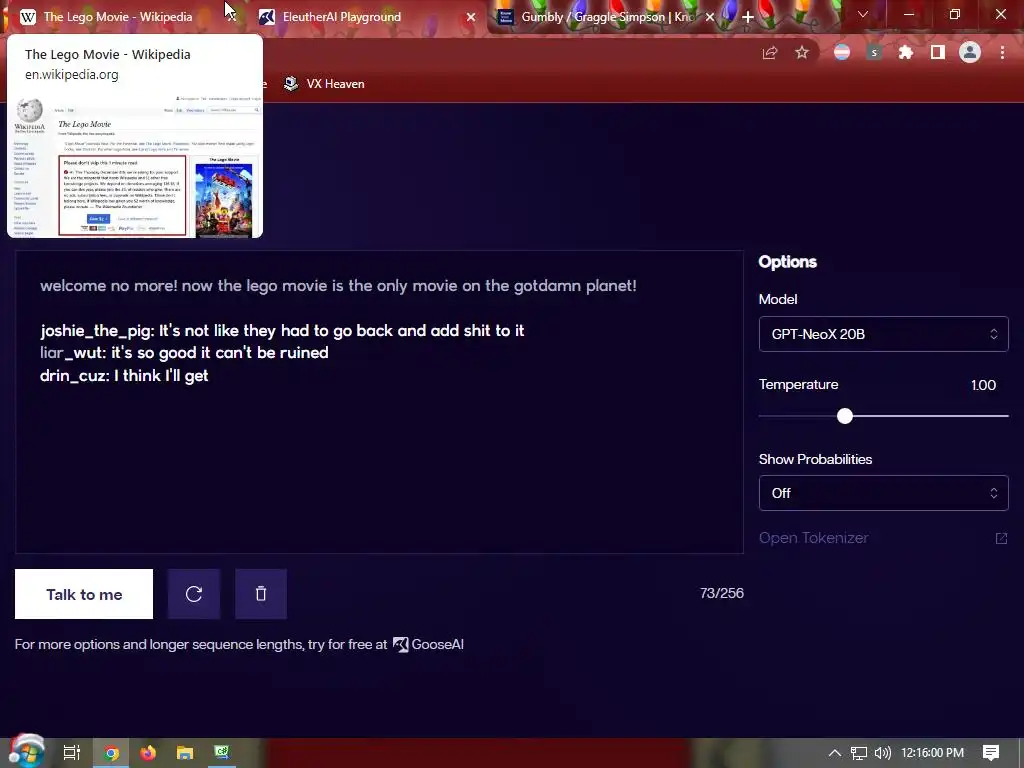1024x768 pixels.
Task: Switch to the Gumbly / Graggle Simpson tab
Action: point(607,17)
